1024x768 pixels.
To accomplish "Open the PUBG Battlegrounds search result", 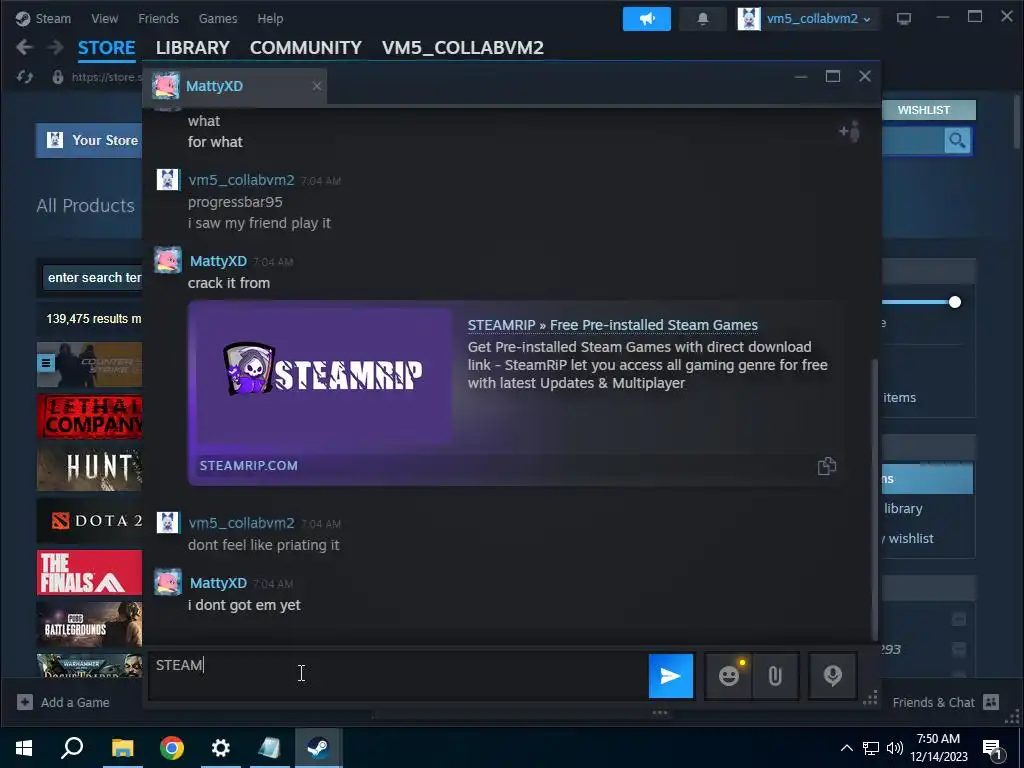I will pos(89,625).
